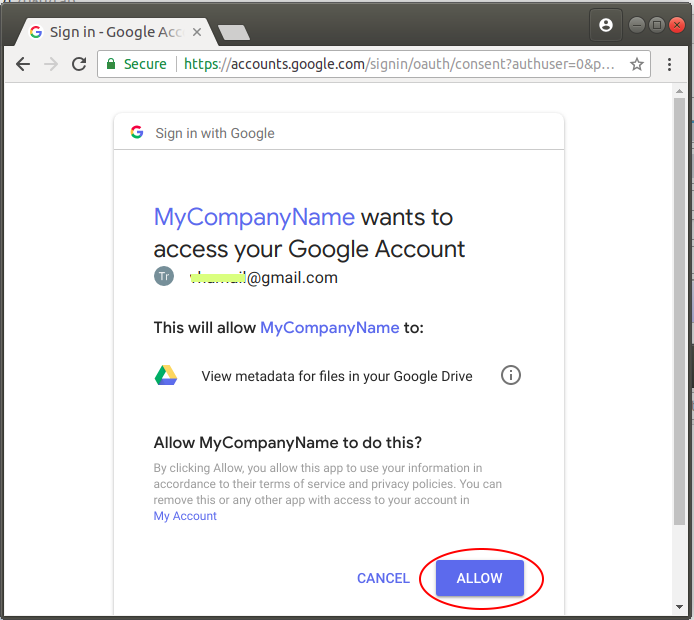Click the Google Drive icon

click(x=166, y=375)
